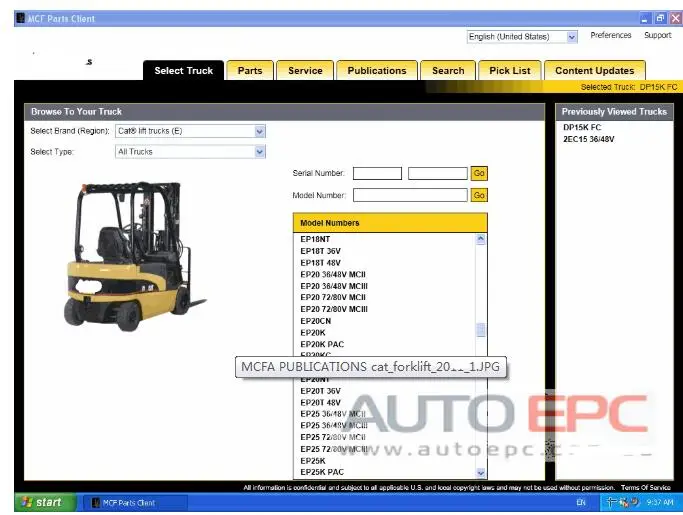Click the Terms Of Service link

coord(646,488)
